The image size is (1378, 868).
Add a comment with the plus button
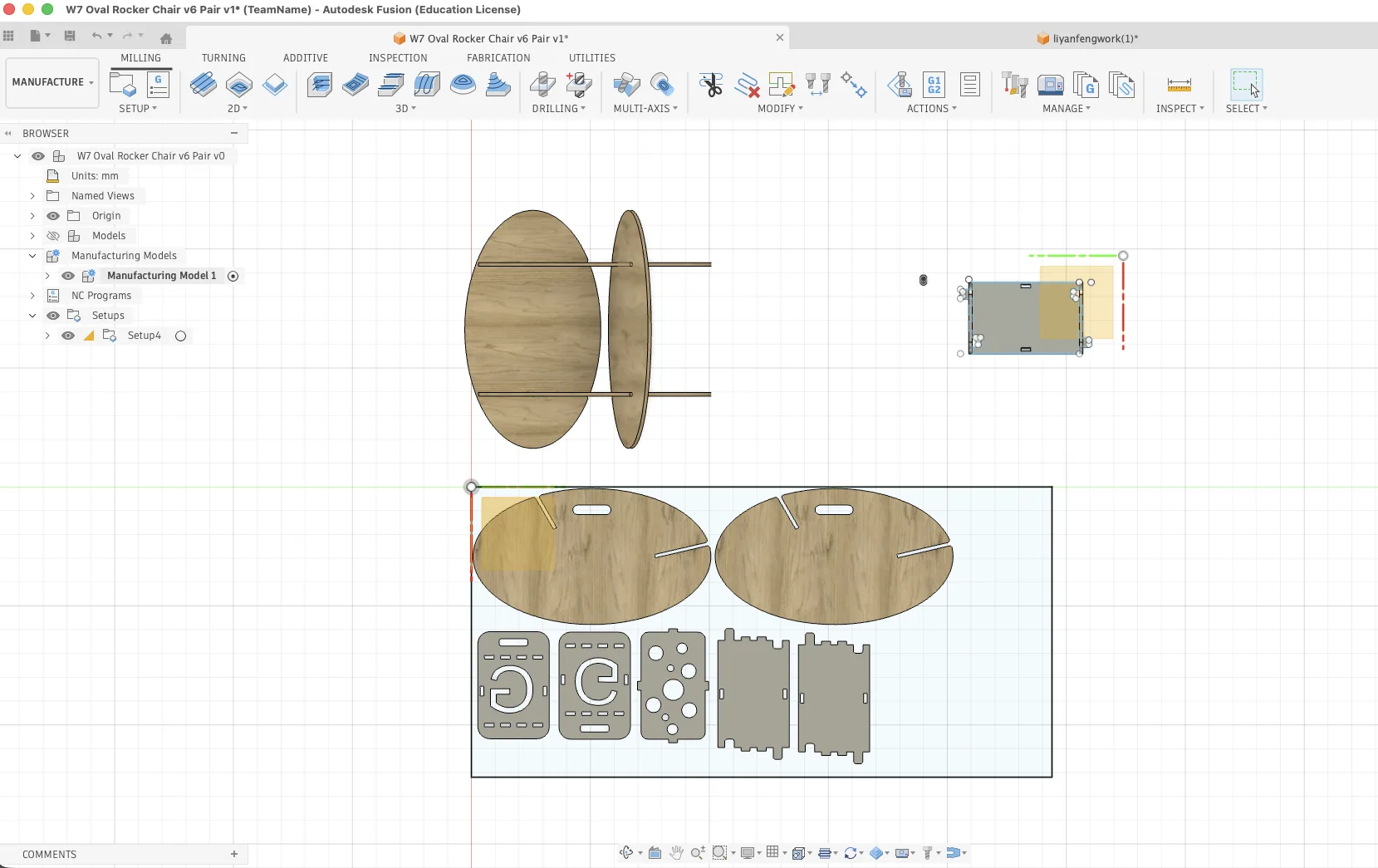tap(234, 854)
